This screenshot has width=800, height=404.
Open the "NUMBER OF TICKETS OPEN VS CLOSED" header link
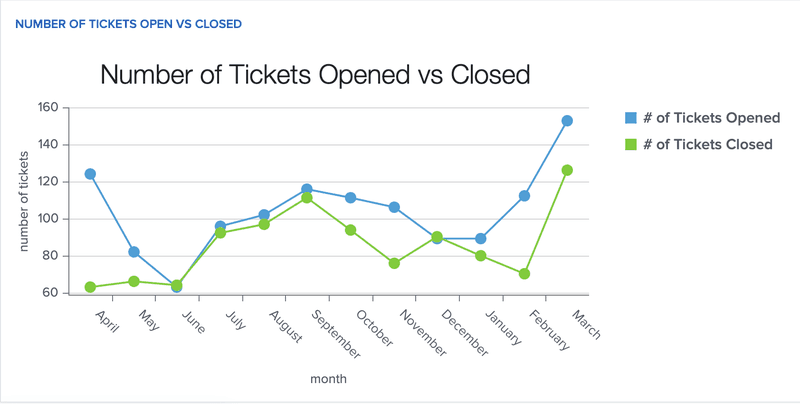128,23
